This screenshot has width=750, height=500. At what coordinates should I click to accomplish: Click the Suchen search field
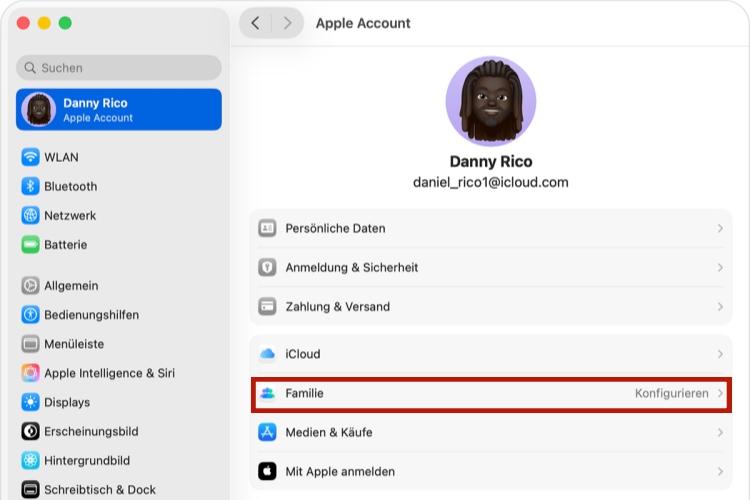click(119, 68)
